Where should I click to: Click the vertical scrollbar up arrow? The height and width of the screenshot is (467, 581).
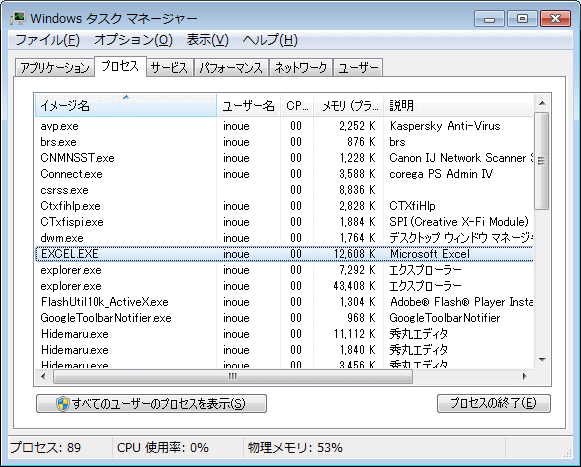tap(542, 103)
